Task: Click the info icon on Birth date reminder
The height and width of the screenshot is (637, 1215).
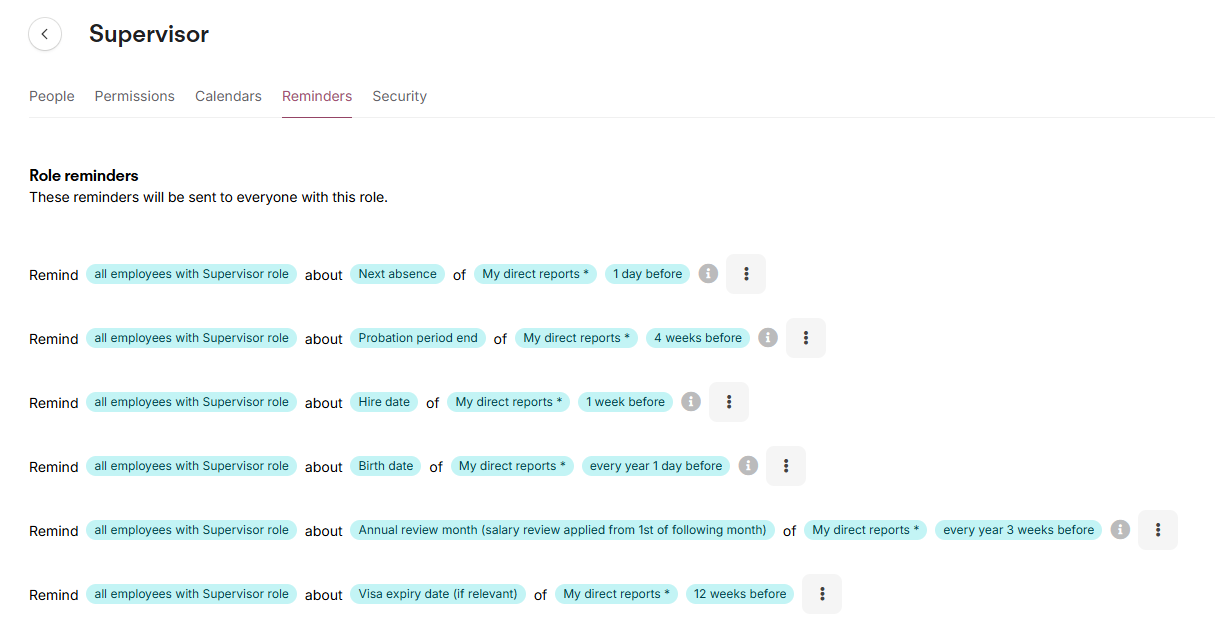Action: click(748, 466)
